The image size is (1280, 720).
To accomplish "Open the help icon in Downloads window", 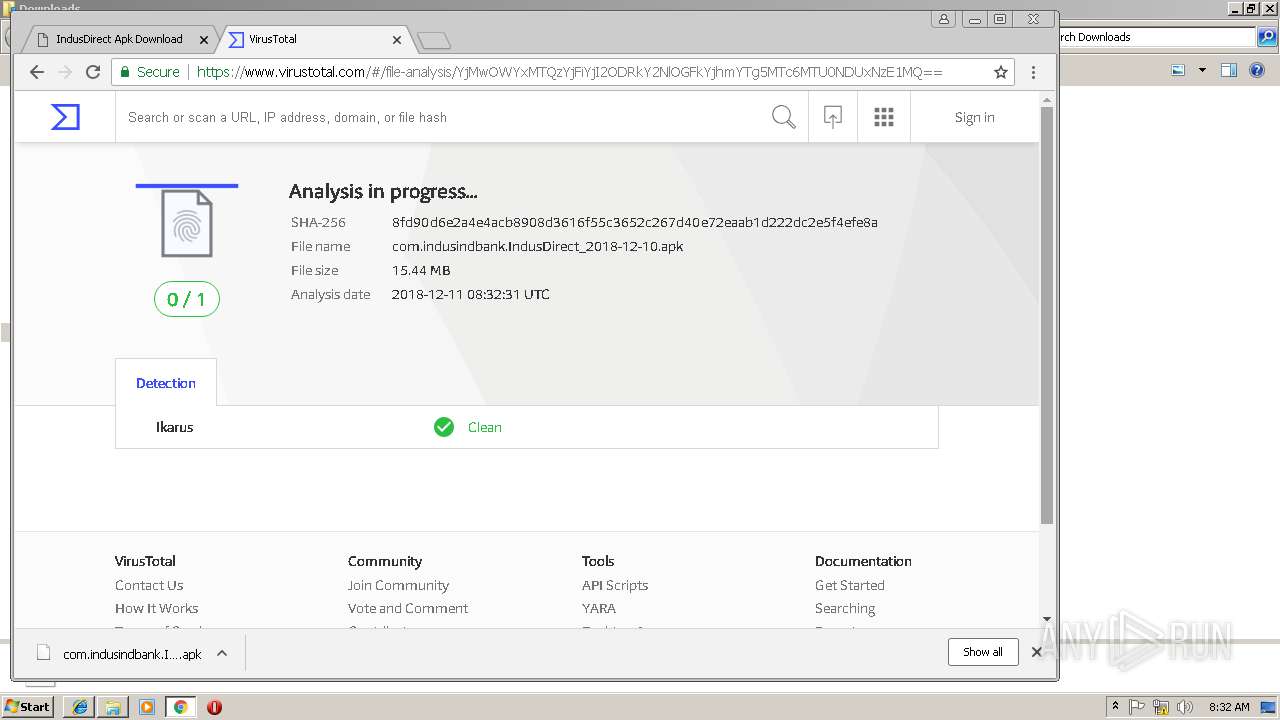I will [x=1258, y=70].
